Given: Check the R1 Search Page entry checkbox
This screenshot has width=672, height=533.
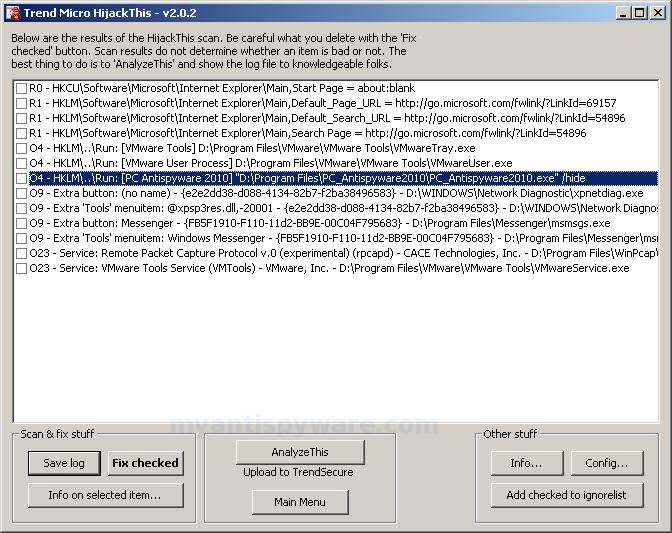Looking at the screenshot, I should point(21,133).
